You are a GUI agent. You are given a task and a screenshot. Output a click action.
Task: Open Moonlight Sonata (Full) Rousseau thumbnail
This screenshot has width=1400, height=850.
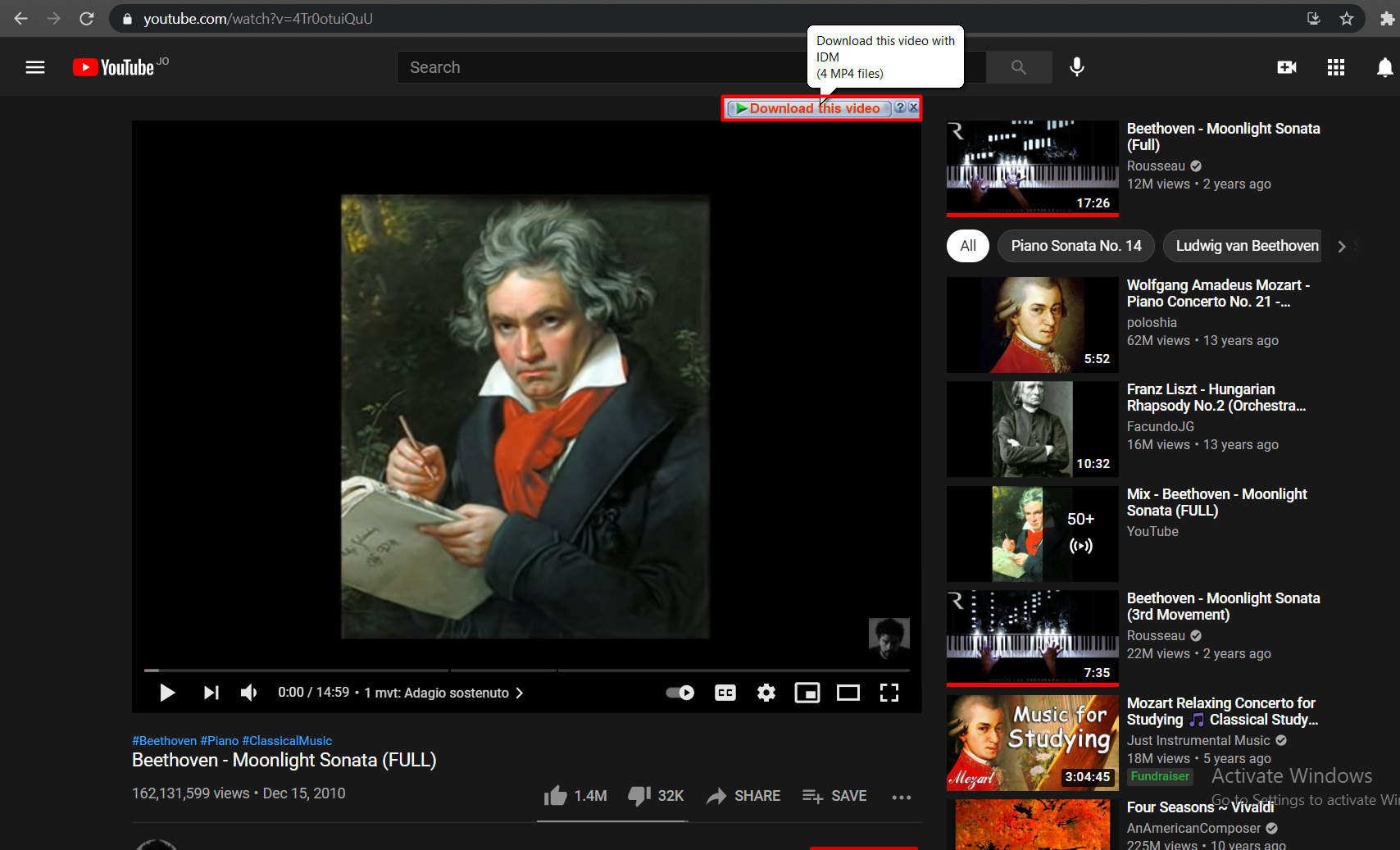(x=1033, y=168)
